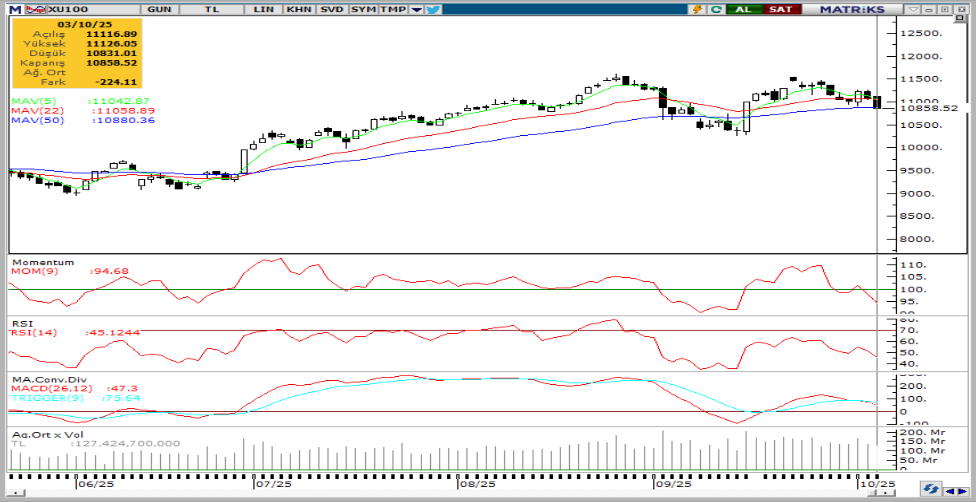Image resolution: width=976 pixels, height=502 pixels.
Task: Open the TL currency dropdown
Action: pyautogui.click(x=211, y=9)
